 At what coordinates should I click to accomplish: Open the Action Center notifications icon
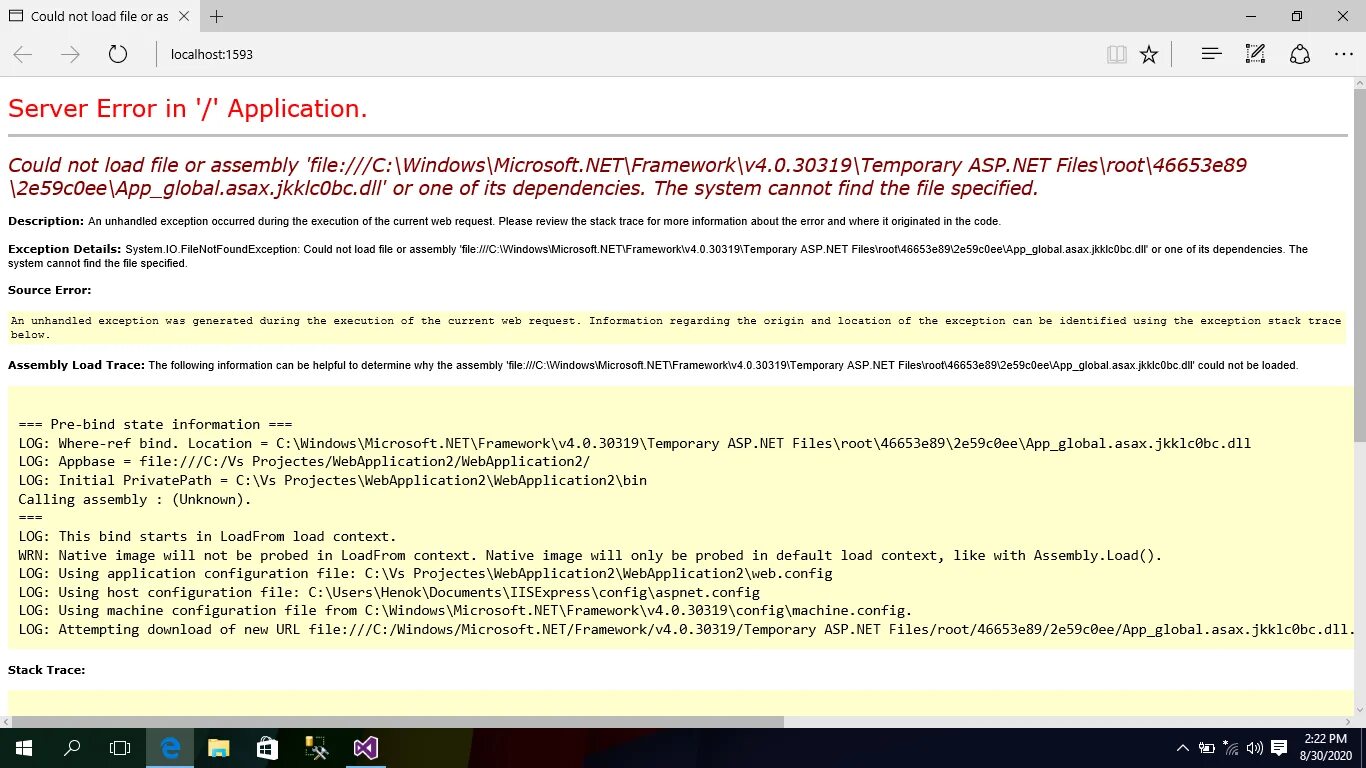[1279, 748]
